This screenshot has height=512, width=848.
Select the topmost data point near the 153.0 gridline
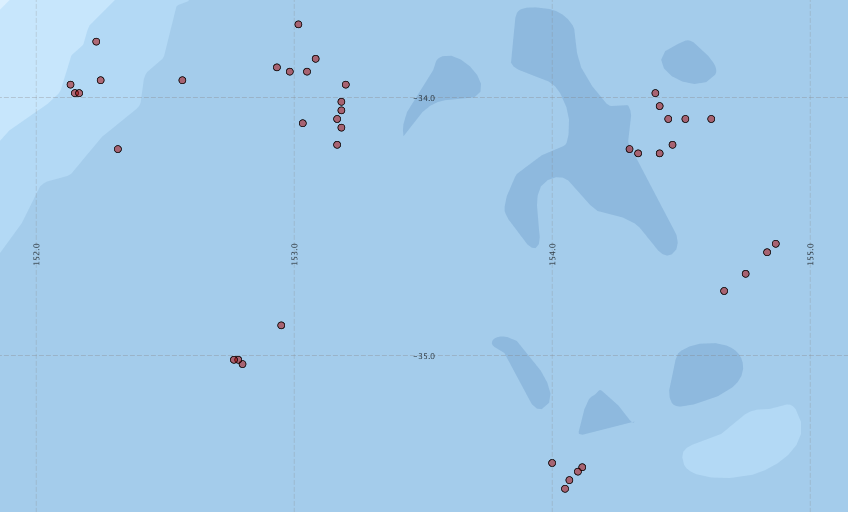(298, 24)
